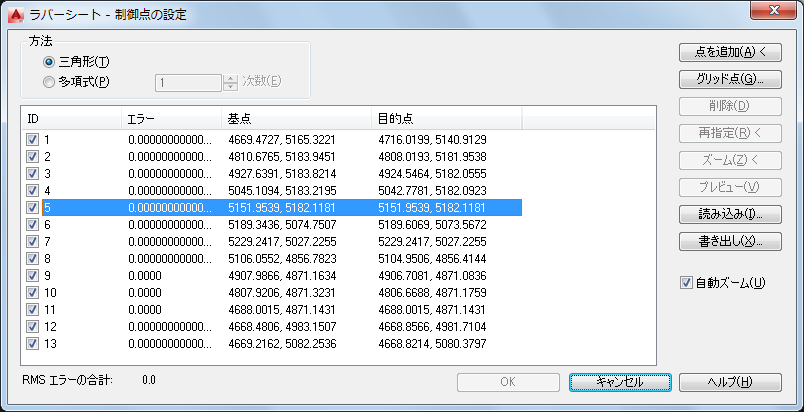Click the degree spinner up arrow

coord(231,78)
